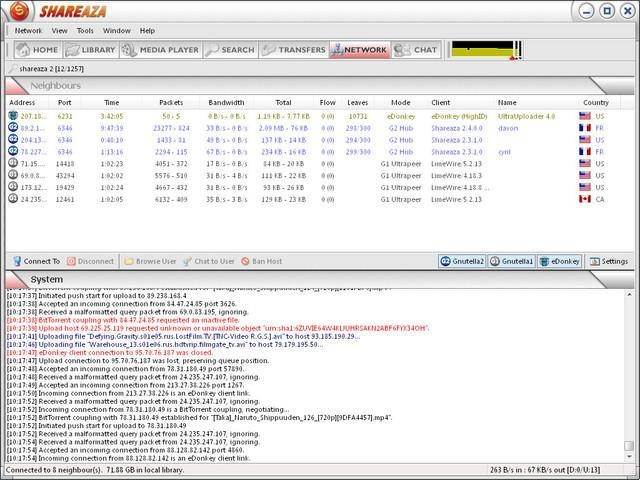Viewport: 640px width, 480px height.
Task: Expand the Window menu
Action: click(116, 31)
